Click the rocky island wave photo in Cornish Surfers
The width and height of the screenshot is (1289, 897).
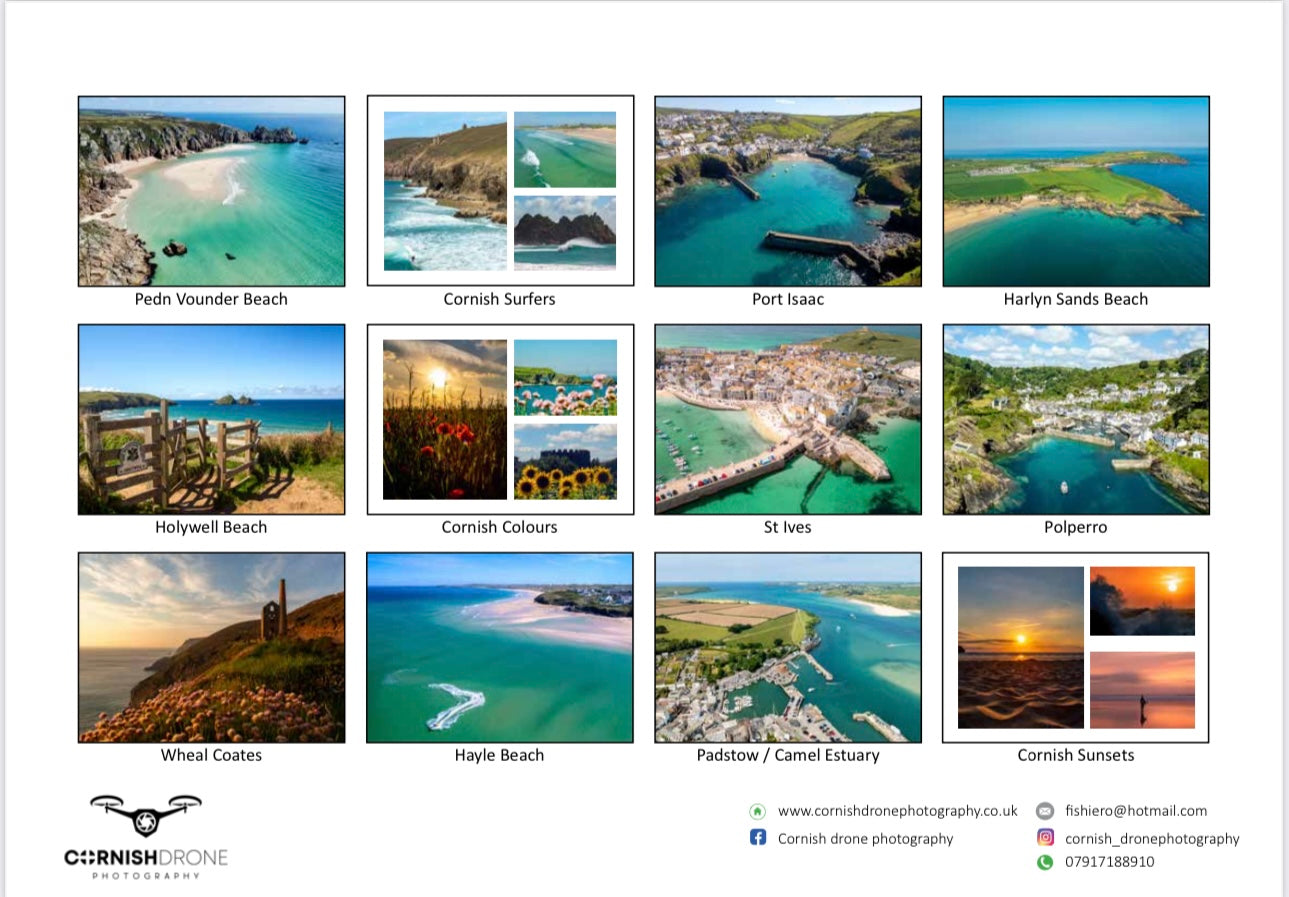point(565,232)
